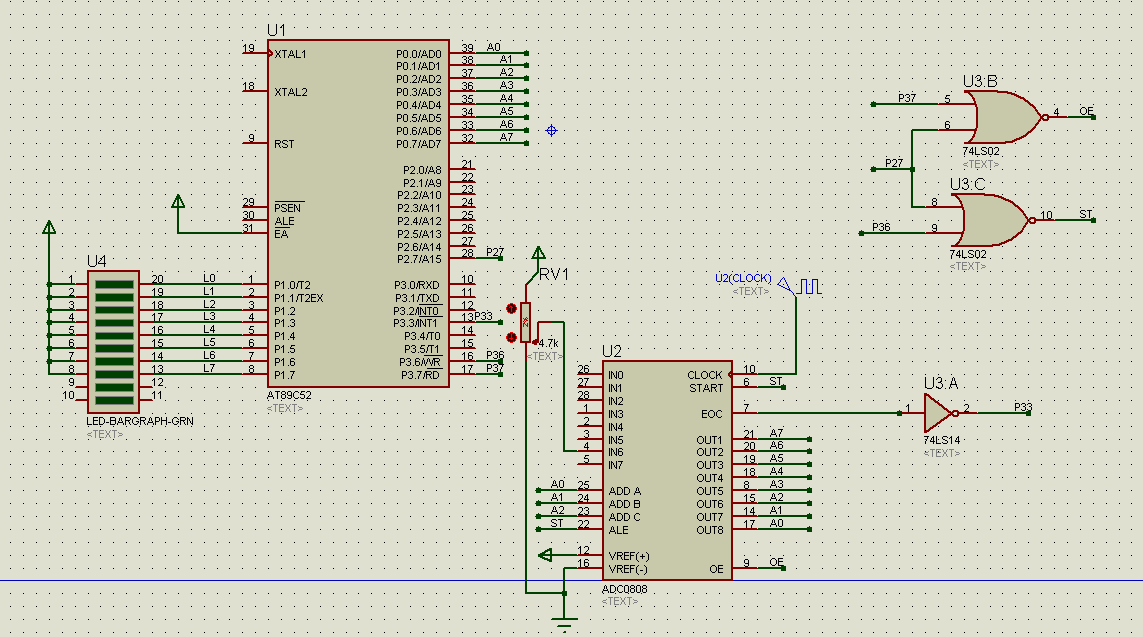Viewport: 1143px width, 637px height.
Task: Click the blue crosshair marker near P0.7/AD7
Action: [551, 130]
